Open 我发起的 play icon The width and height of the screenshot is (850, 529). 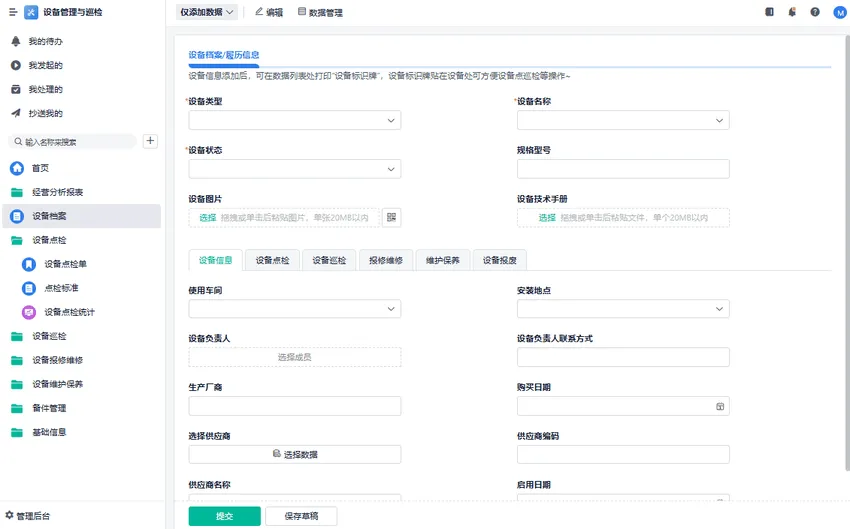point(16,65)
